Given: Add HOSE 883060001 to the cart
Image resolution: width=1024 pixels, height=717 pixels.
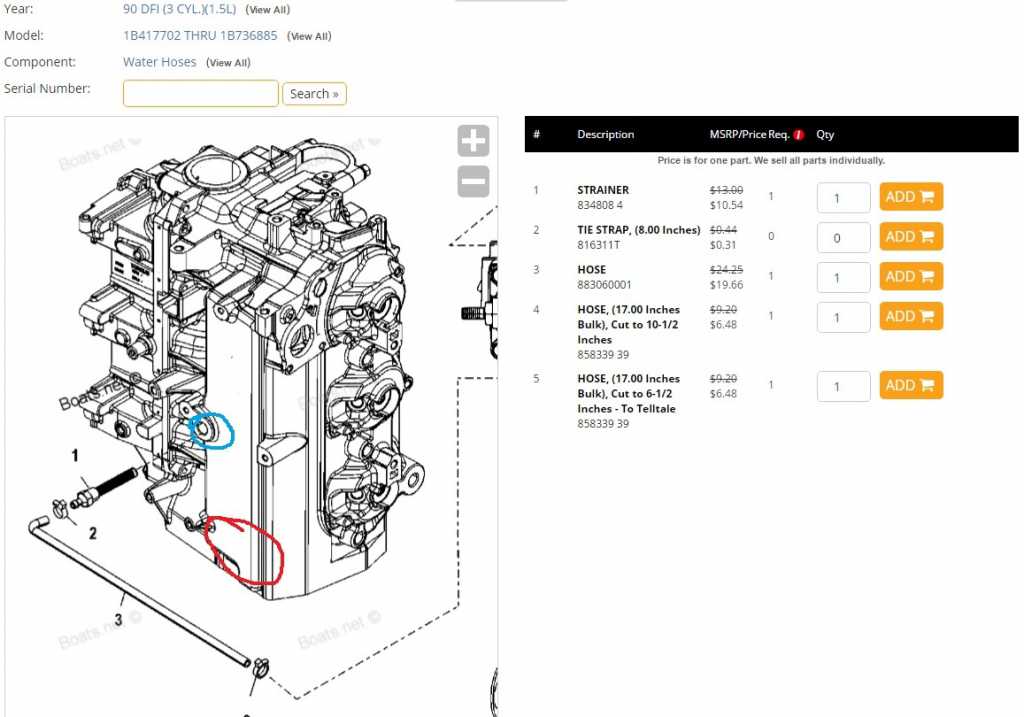Looking at the screenshot, I should [911, 277].
